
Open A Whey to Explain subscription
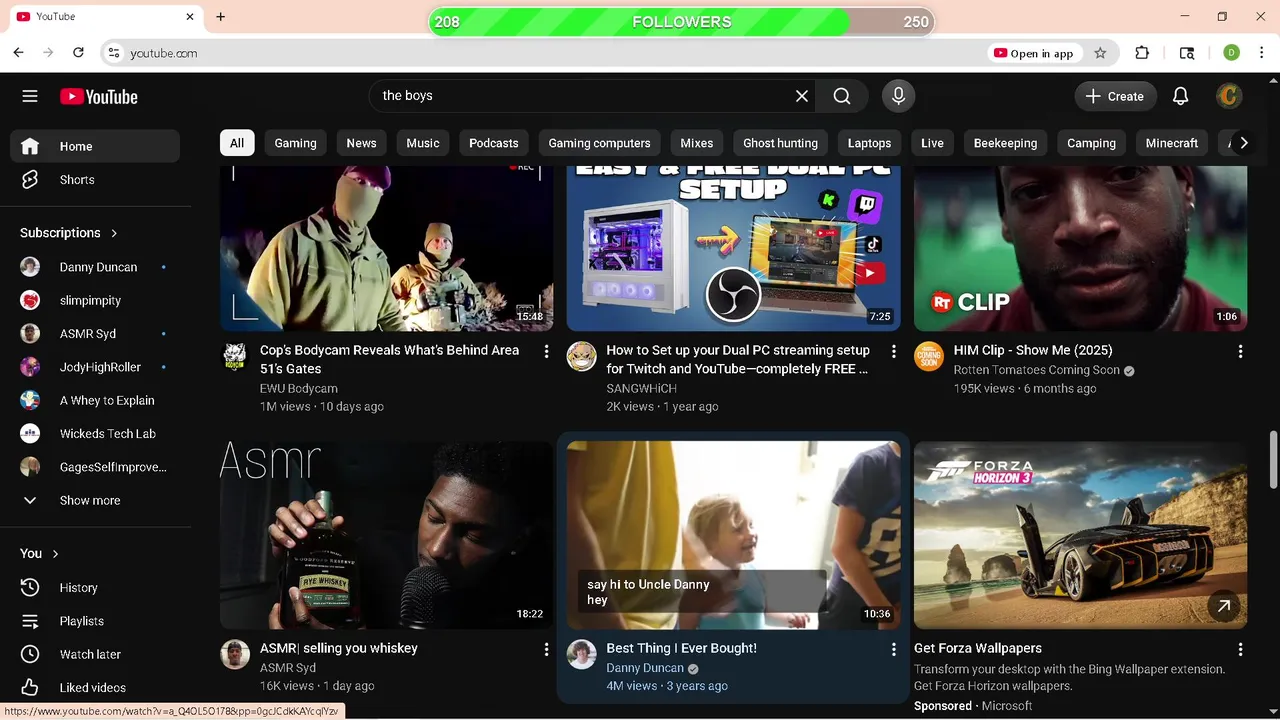(95, 401)
